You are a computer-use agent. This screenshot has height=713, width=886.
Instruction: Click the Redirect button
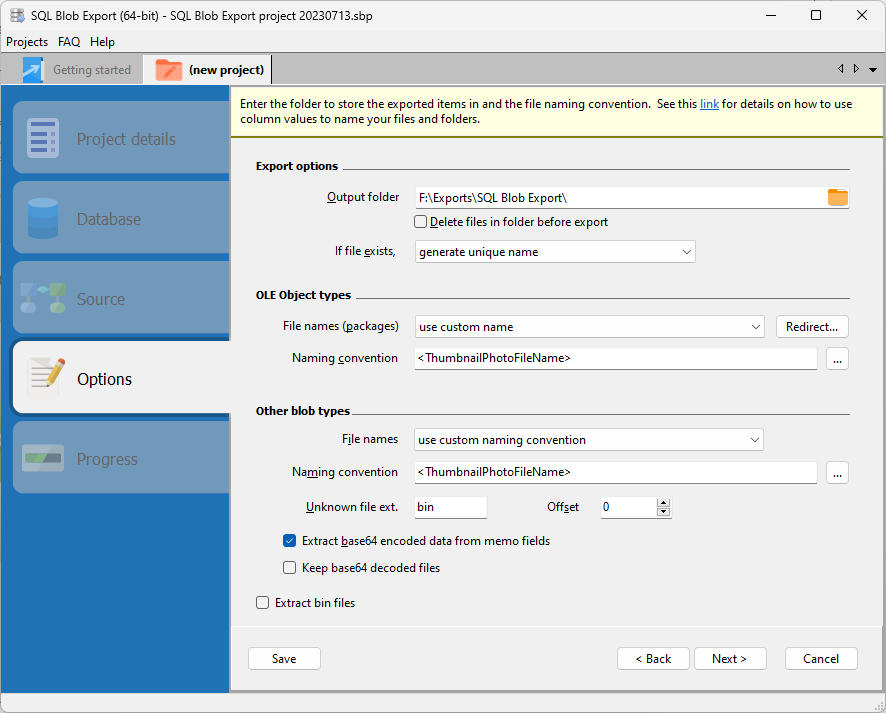point(811,326)
